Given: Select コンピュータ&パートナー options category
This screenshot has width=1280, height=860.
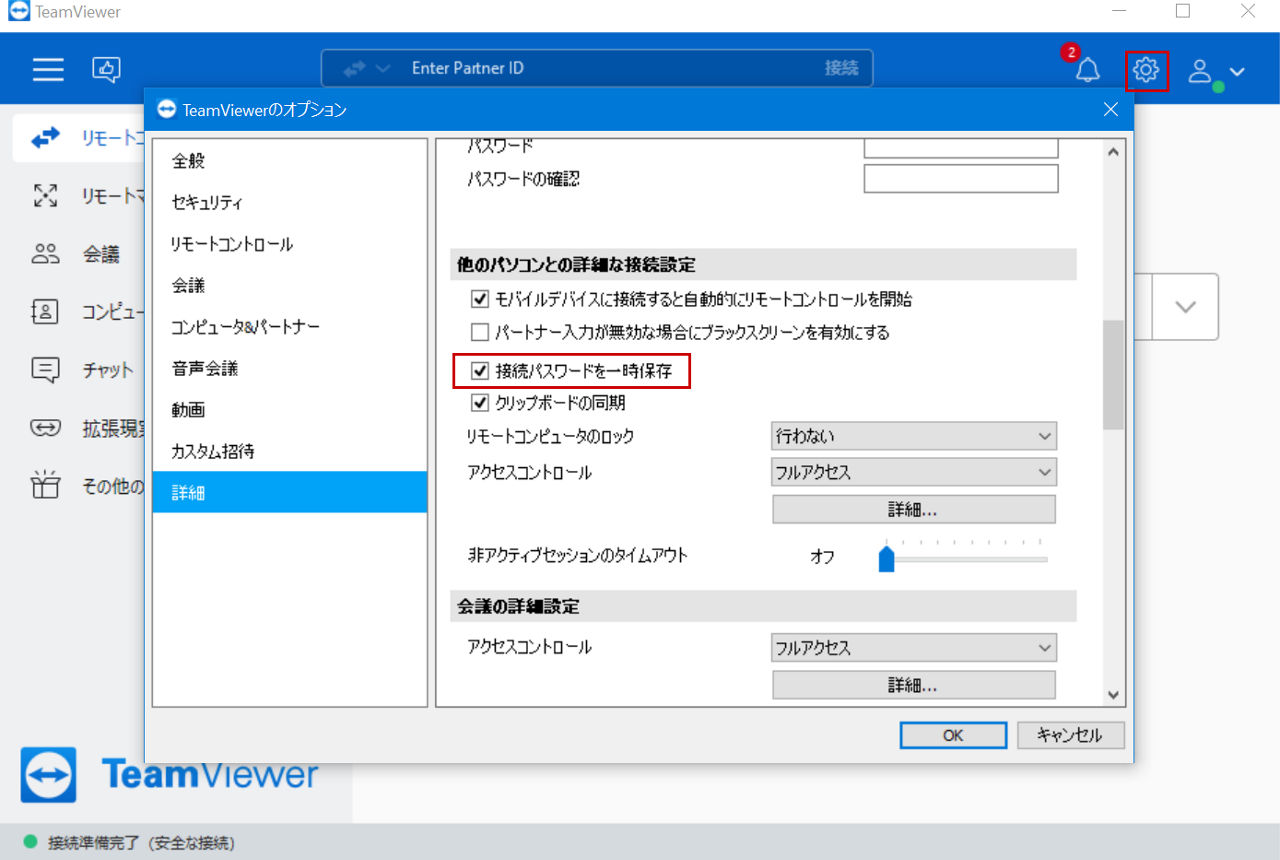Looking at the screenshot, I should point(290,327).
